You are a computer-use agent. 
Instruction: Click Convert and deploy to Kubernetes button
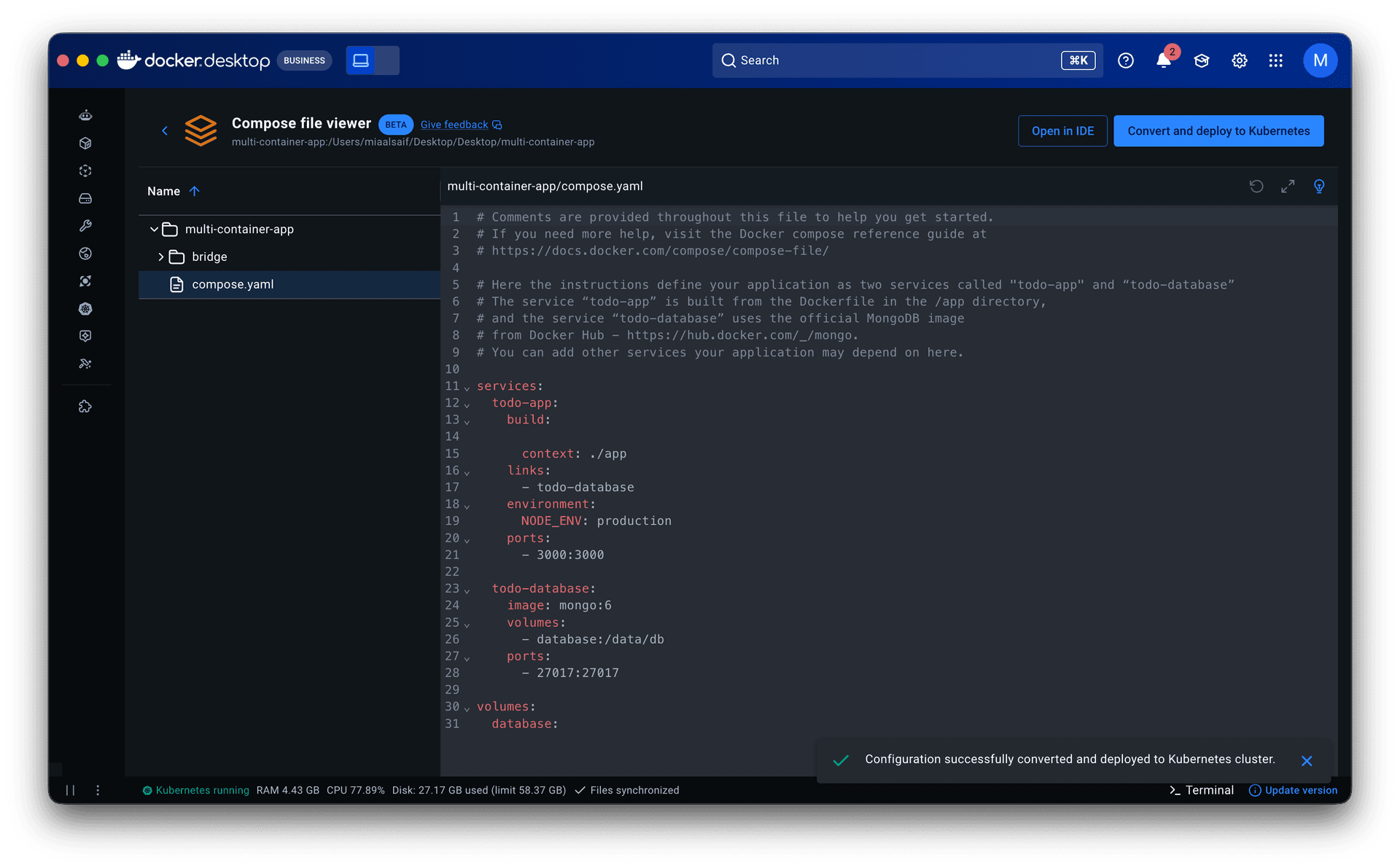(x=1218, y=131)
